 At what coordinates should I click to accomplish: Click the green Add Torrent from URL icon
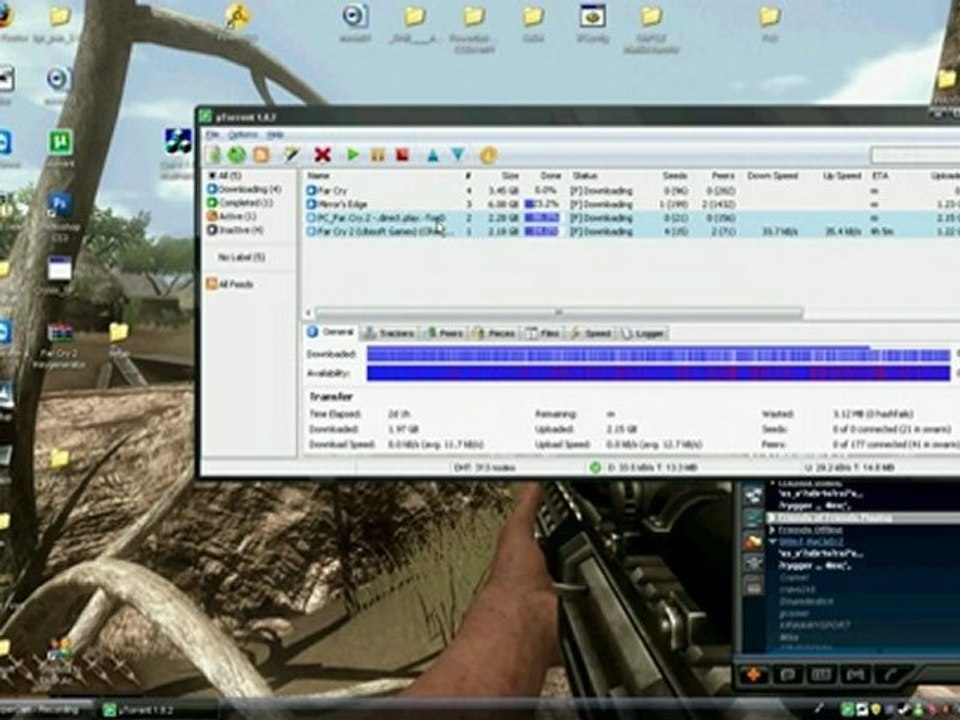pyautogui.click(x=237, y=155)
